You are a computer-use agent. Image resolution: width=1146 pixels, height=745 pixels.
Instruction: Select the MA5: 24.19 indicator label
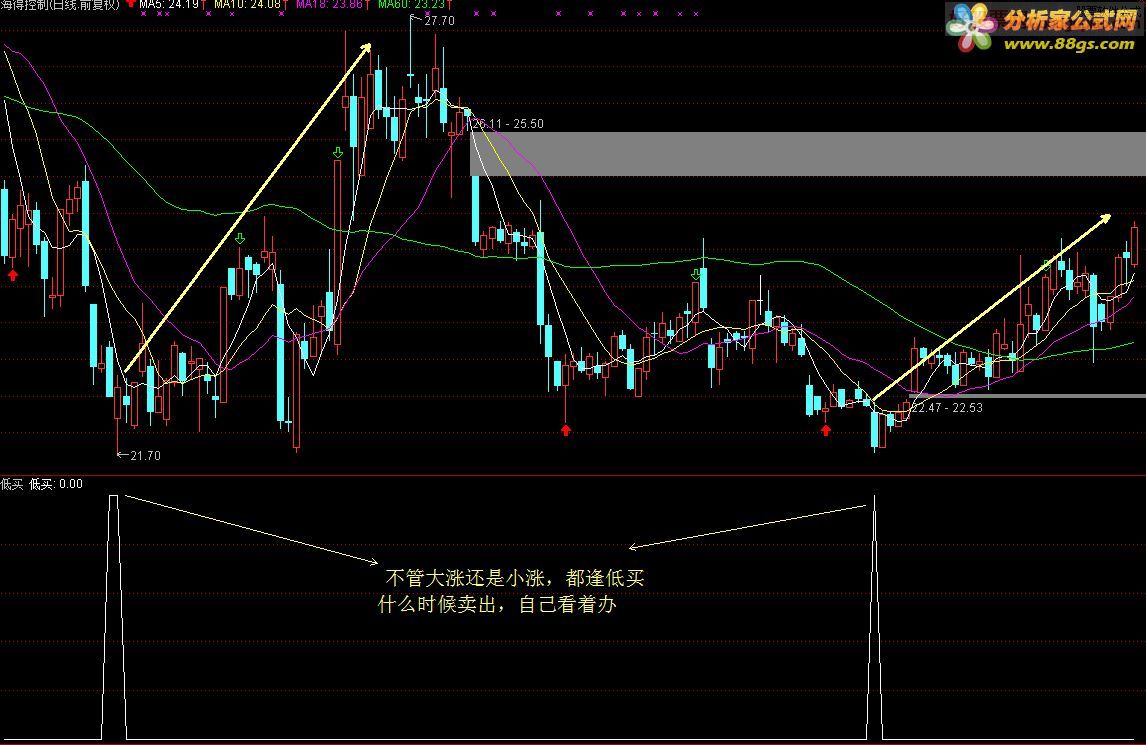169,4
